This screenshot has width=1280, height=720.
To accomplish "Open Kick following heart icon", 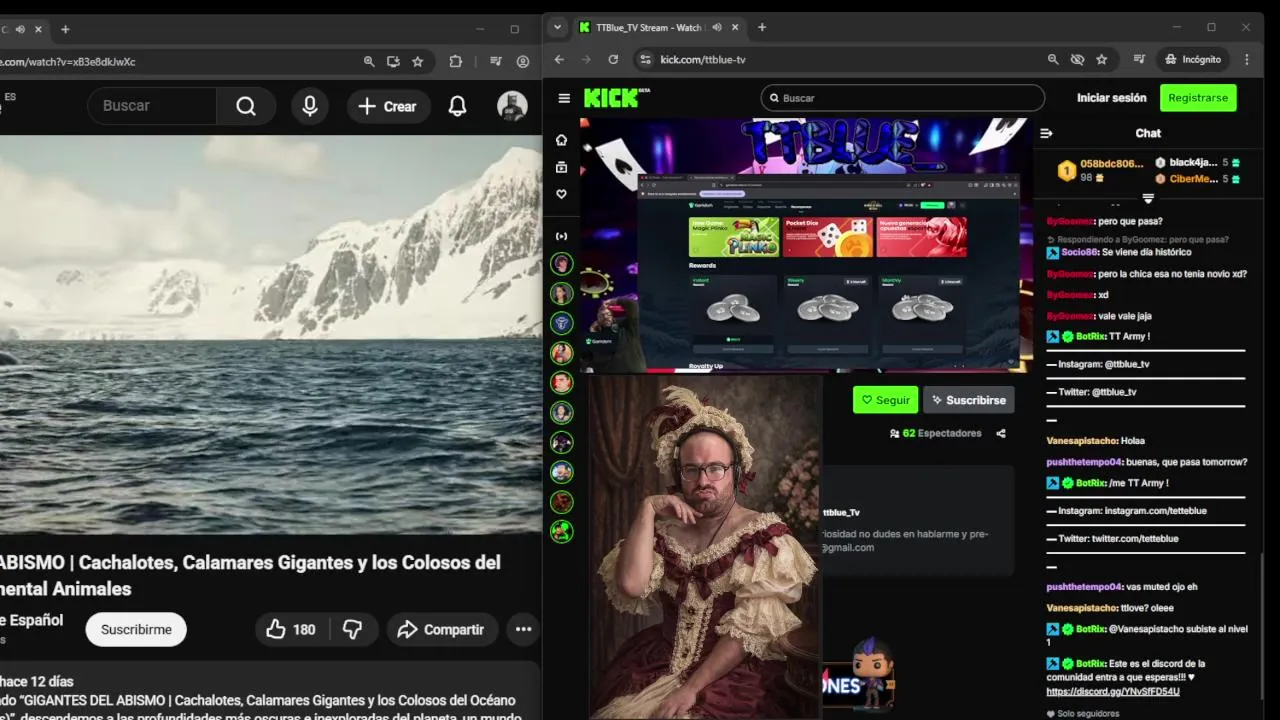I will tap(562, 194).
